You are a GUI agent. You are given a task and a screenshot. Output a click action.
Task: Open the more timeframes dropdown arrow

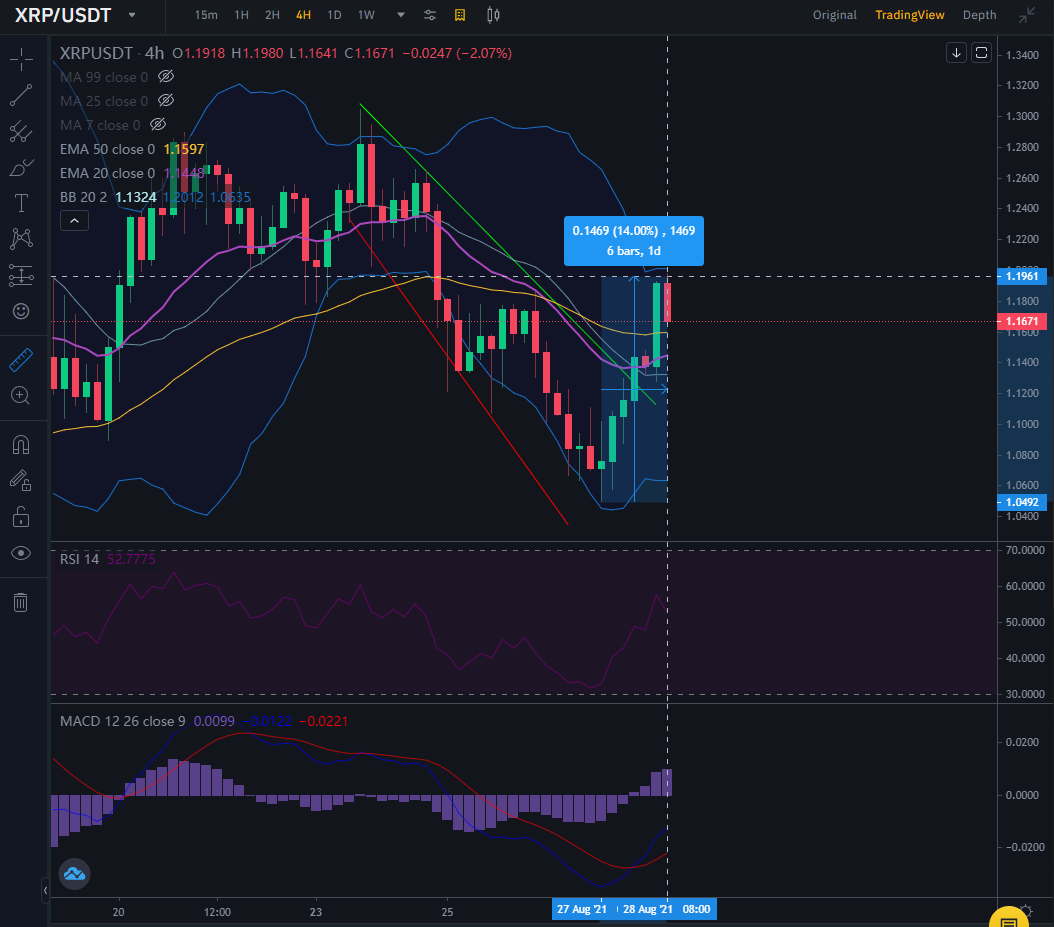(401, 15)
